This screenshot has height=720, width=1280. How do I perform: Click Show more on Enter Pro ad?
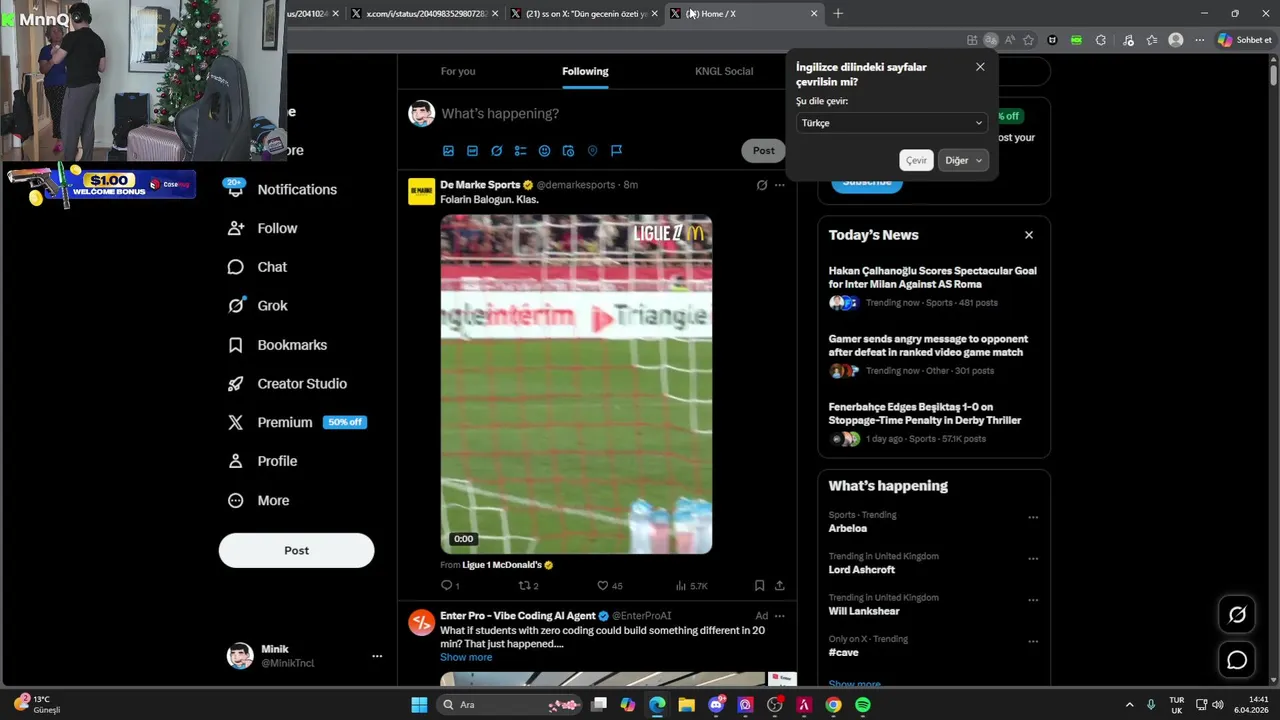coord(466,657)
